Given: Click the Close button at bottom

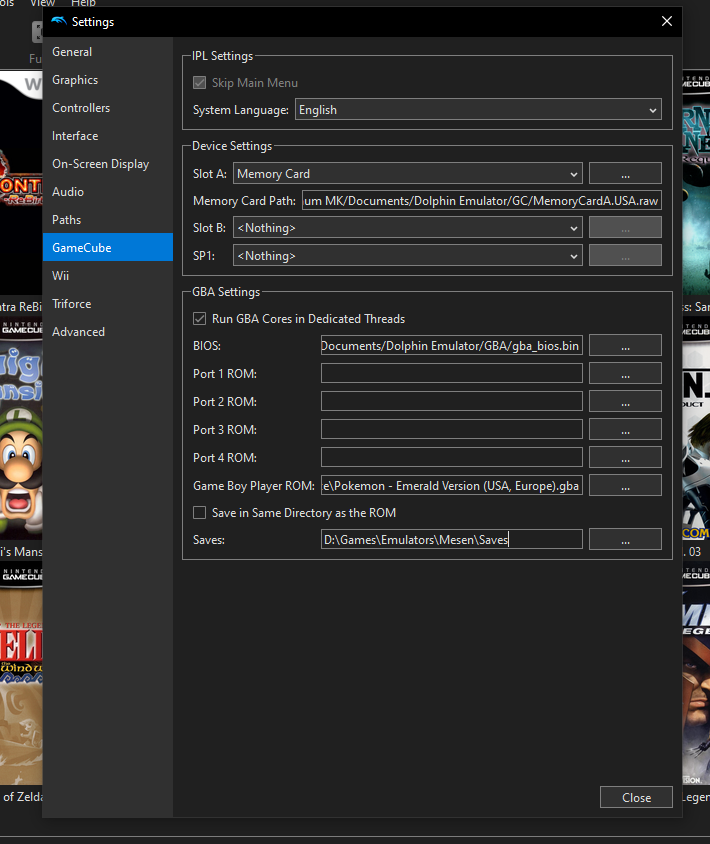Looking at the screenshot, I should tap(636, 797).
